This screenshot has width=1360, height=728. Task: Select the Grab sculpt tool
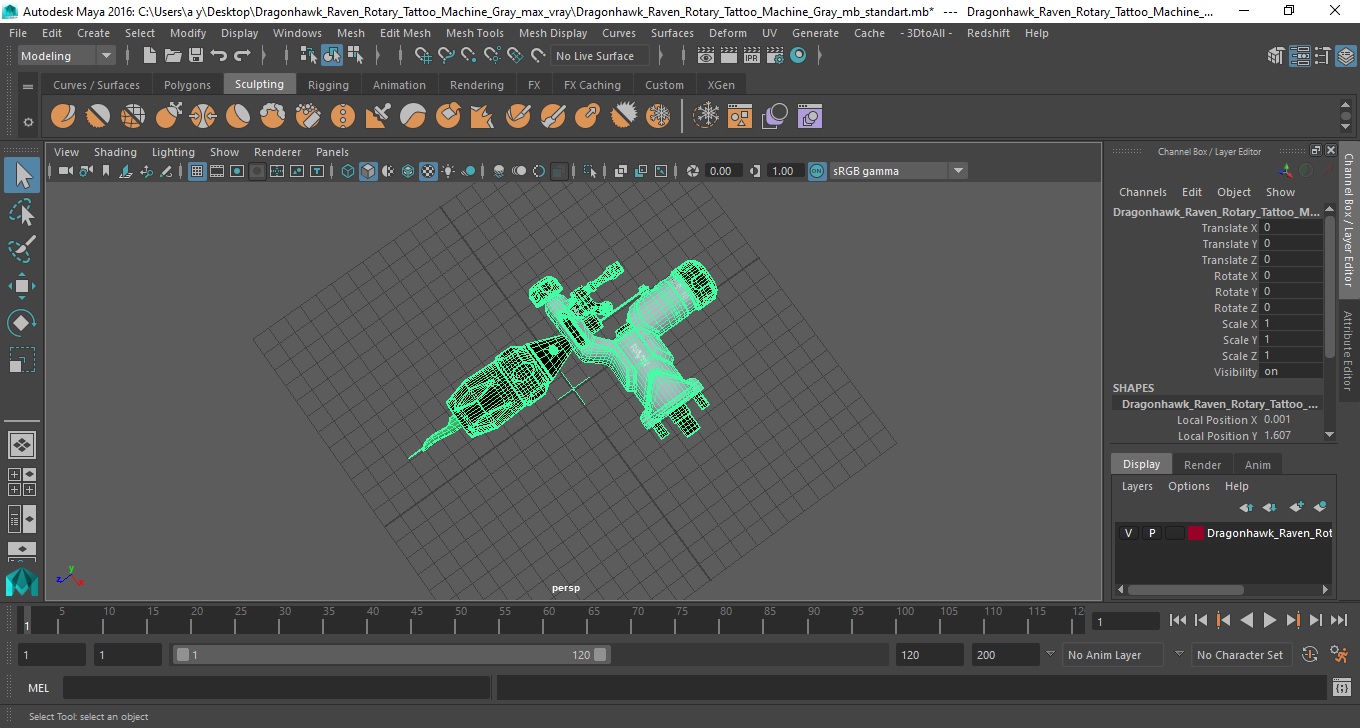click(x=168, y=117)
